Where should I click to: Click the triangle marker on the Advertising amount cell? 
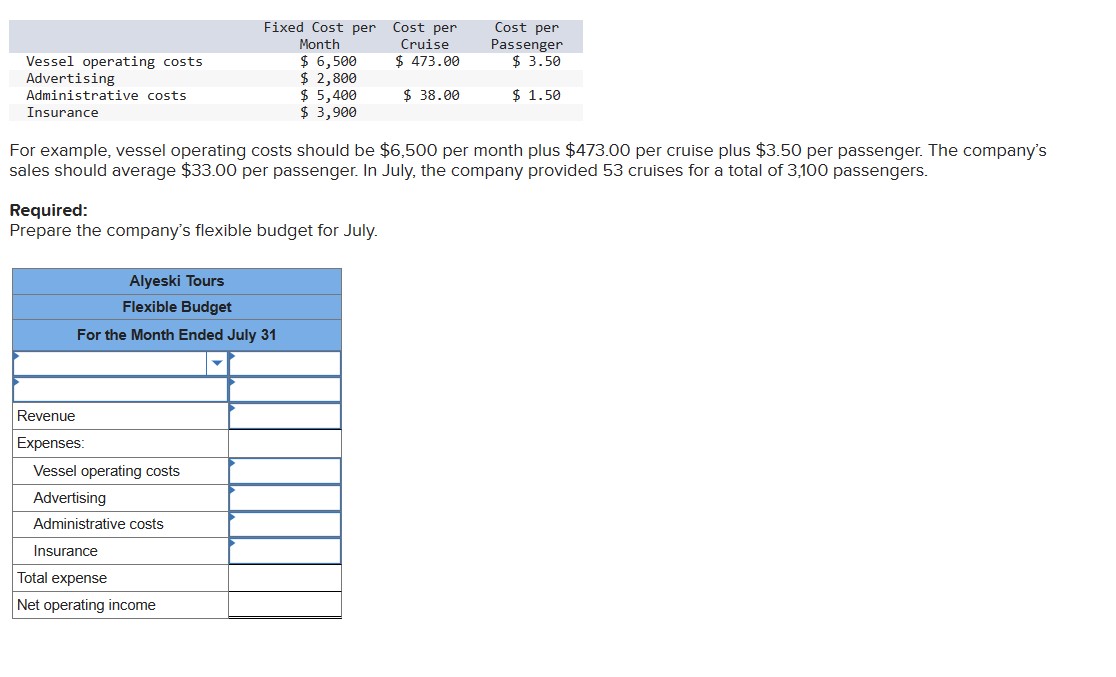pyautogui.click(x=231, y=491)
